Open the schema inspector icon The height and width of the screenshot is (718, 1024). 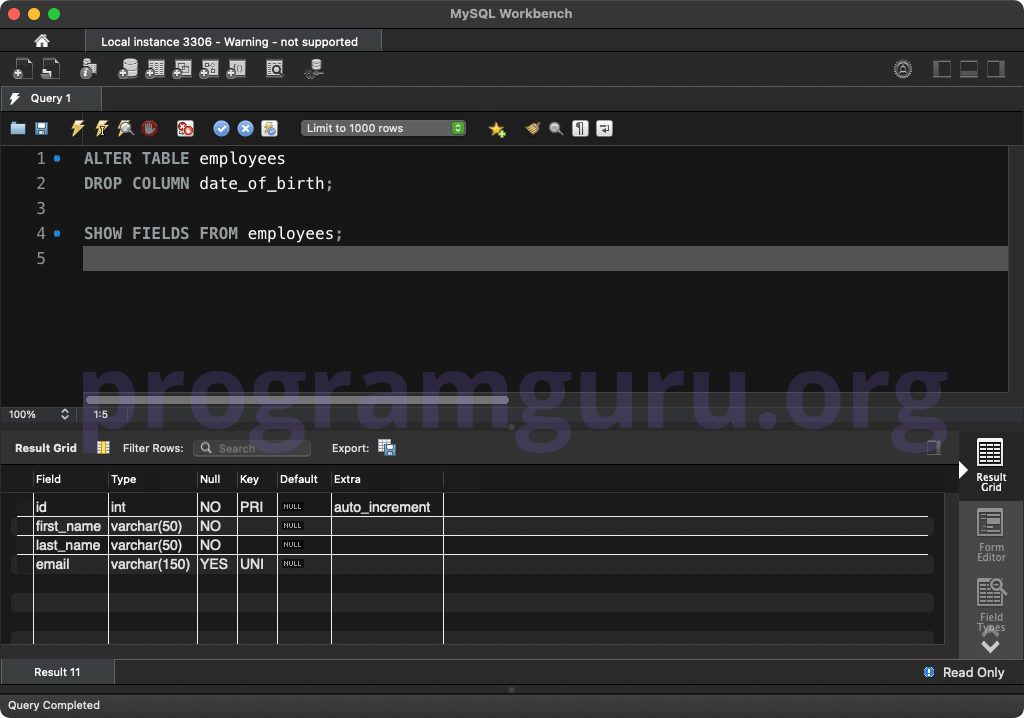tap(88, 69)
